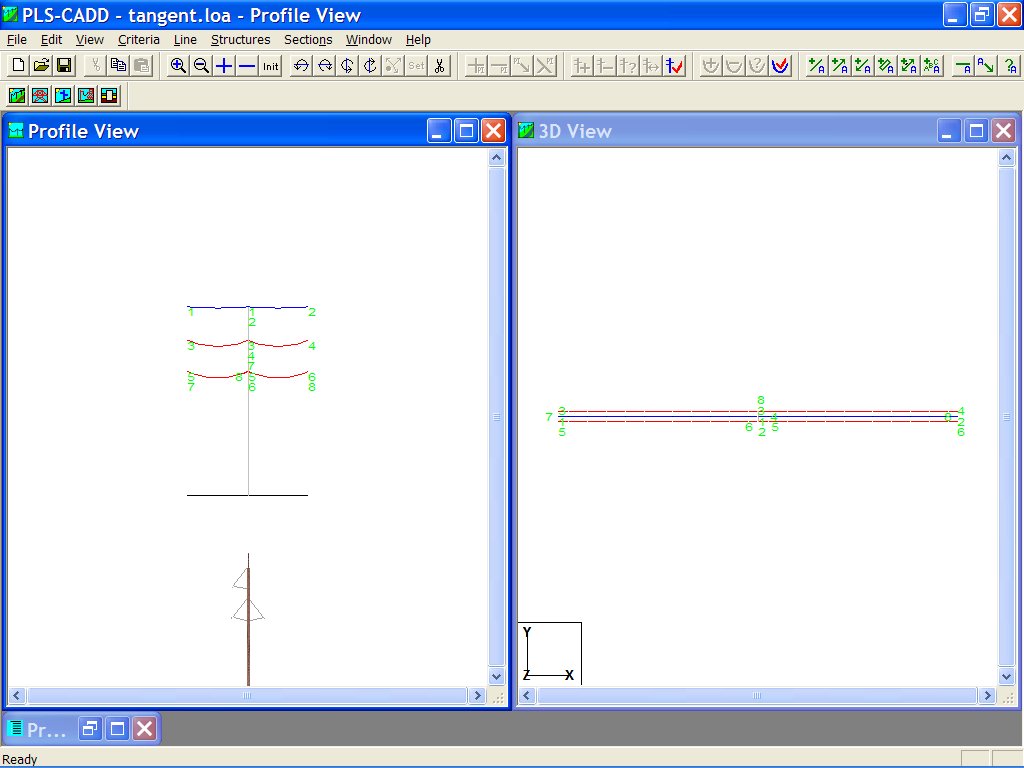Screen dimensions: 1024x768
Task: Open the 3D View icon on the second toolbar row
Action: click(62, 95)
